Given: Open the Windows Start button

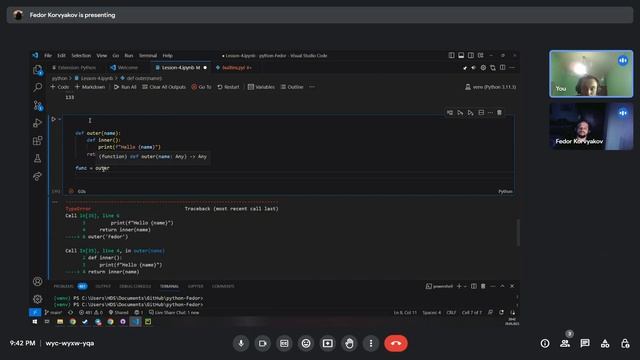Looking at the screenshot, I should [x=35, y=322].
